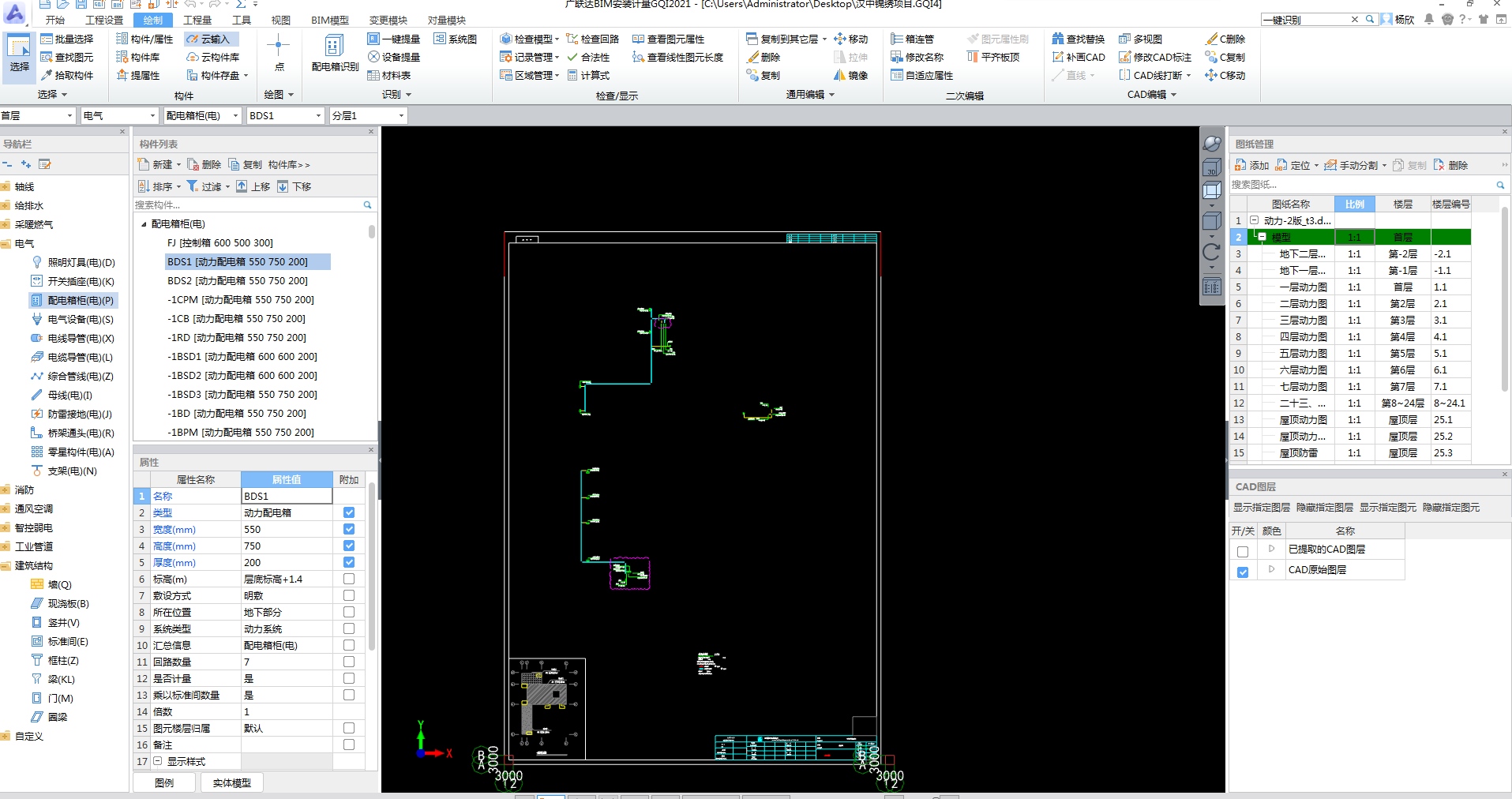Check the 回路数量 附加 checkbox
Image resolution: width=1512 pixels, height=799 pixels.
click(x=349, y=662)
